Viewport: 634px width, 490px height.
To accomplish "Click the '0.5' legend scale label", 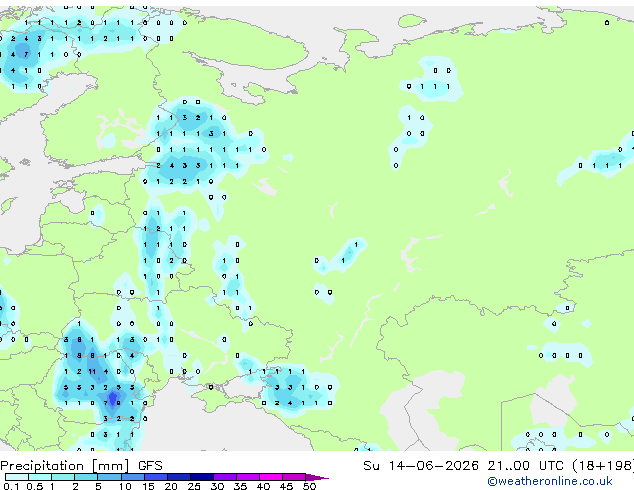I will (x=35, y=486).
